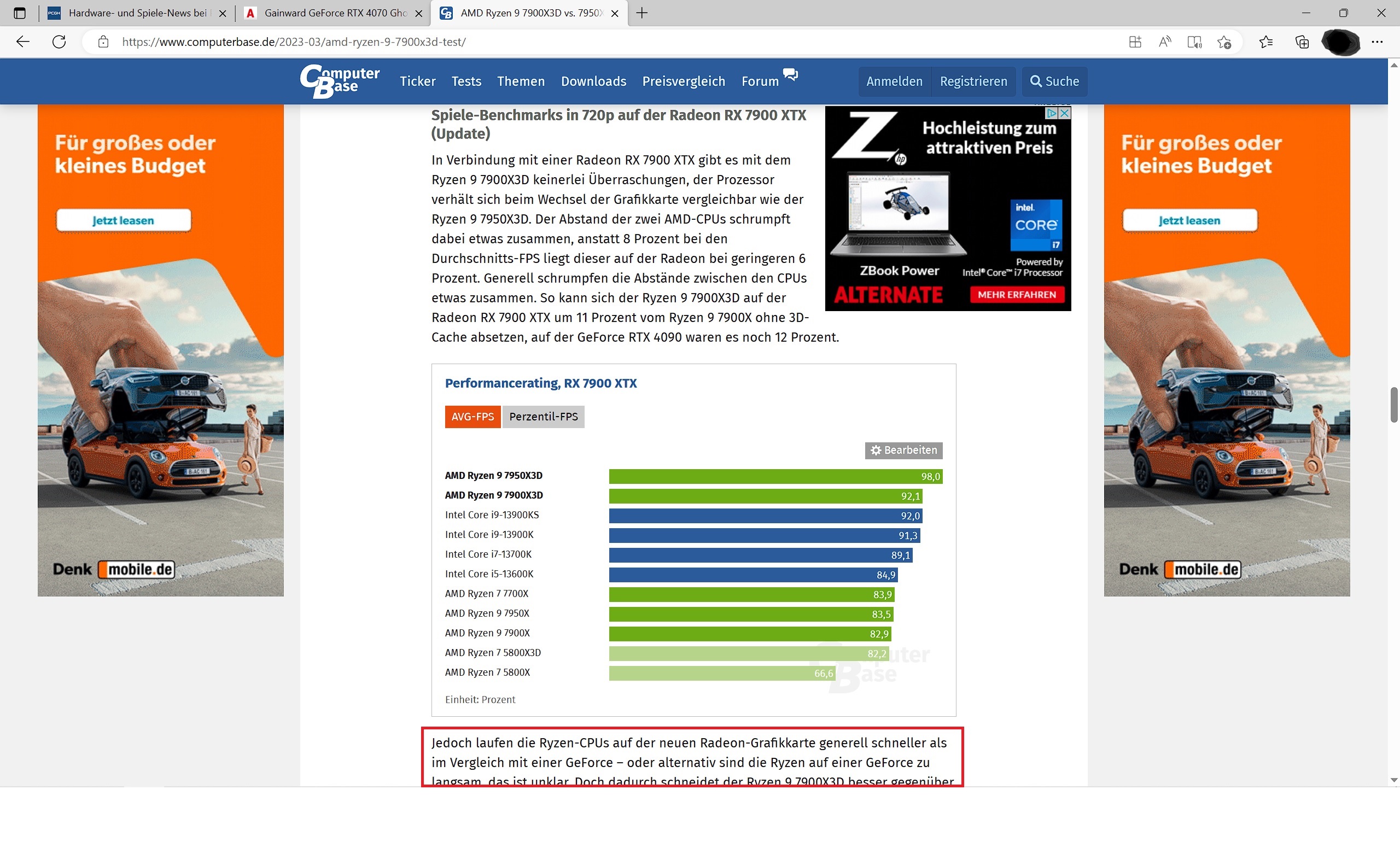The image size is (1400, 842).
Task: Visit the Forum
Action: (x=760, y=81)
